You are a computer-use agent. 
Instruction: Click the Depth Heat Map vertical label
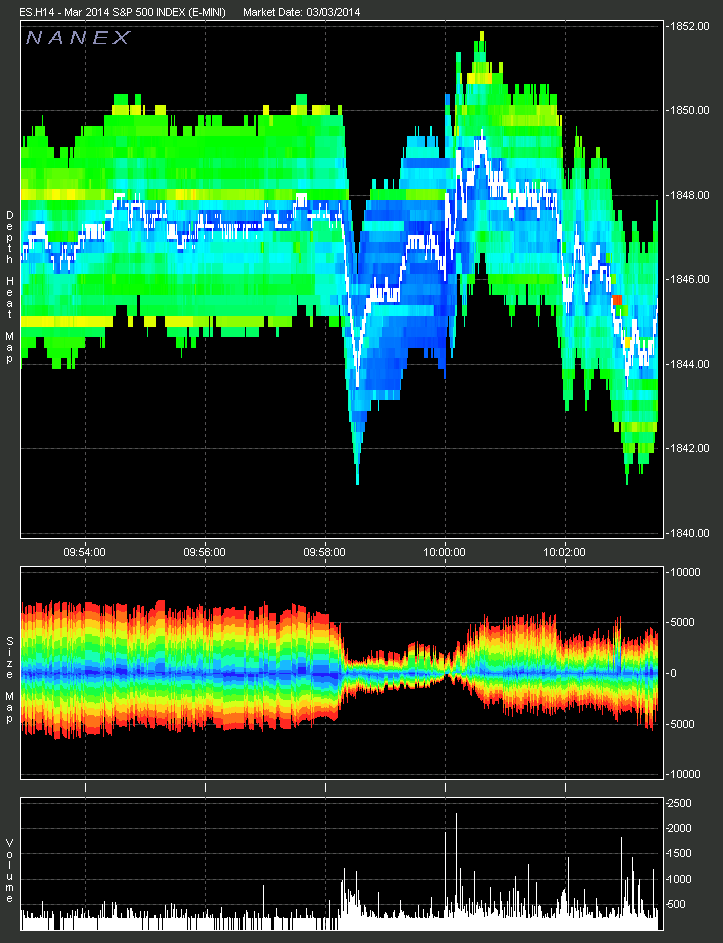(x=9, y=287)
